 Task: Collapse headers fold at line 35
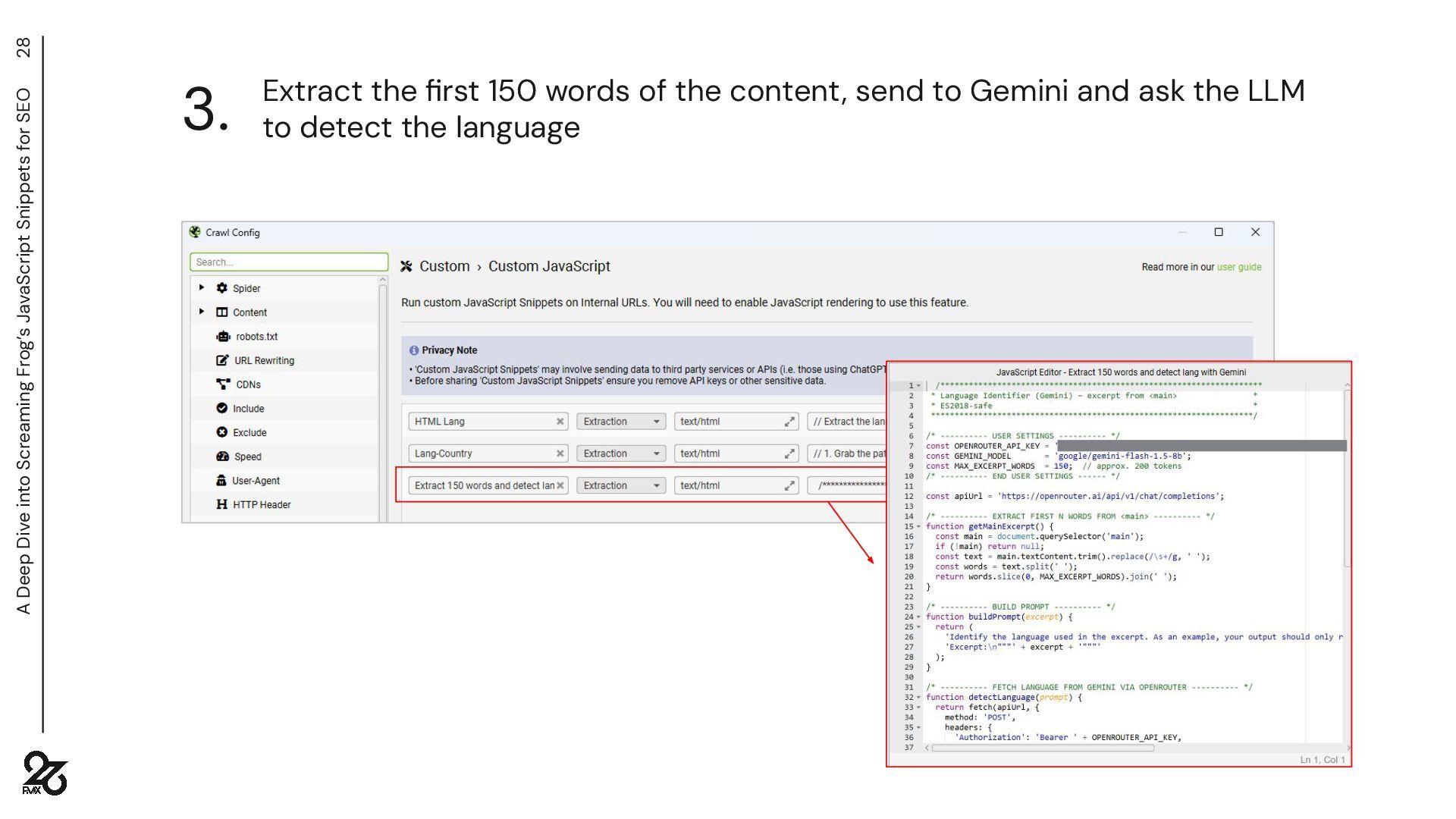pos(918,728)
